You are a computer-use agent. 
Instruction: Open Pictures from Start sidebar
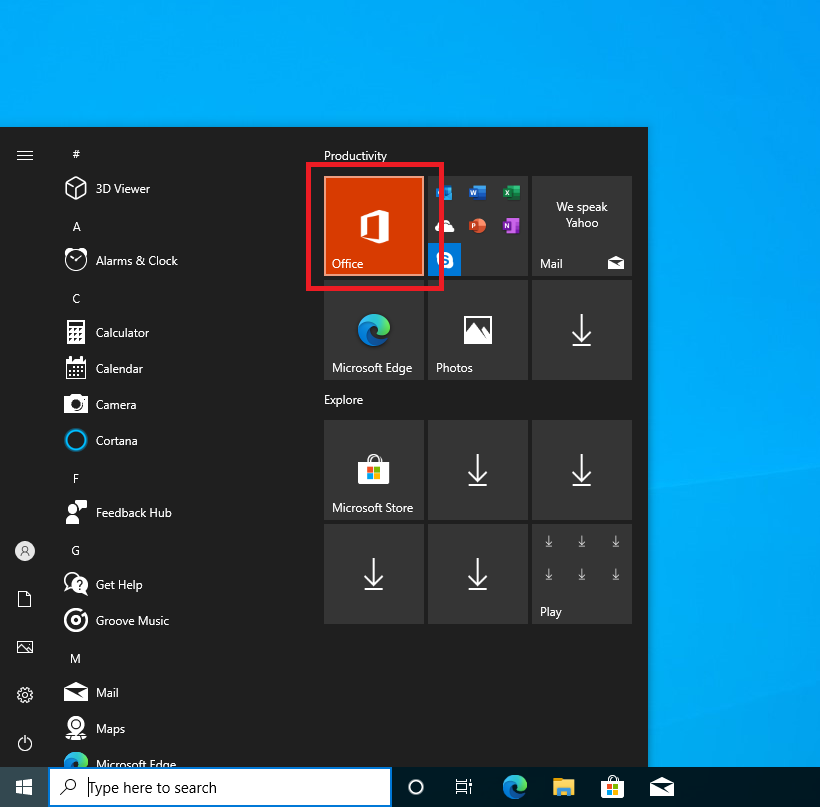point(25,647)
